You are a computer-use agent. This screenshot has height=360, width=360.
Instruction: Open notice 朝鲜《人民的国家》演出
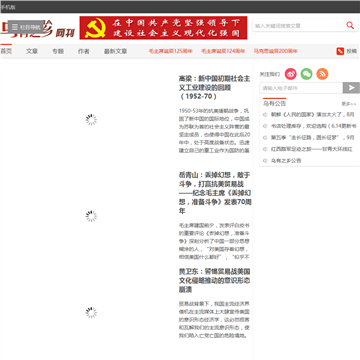[x=313, y=114]
